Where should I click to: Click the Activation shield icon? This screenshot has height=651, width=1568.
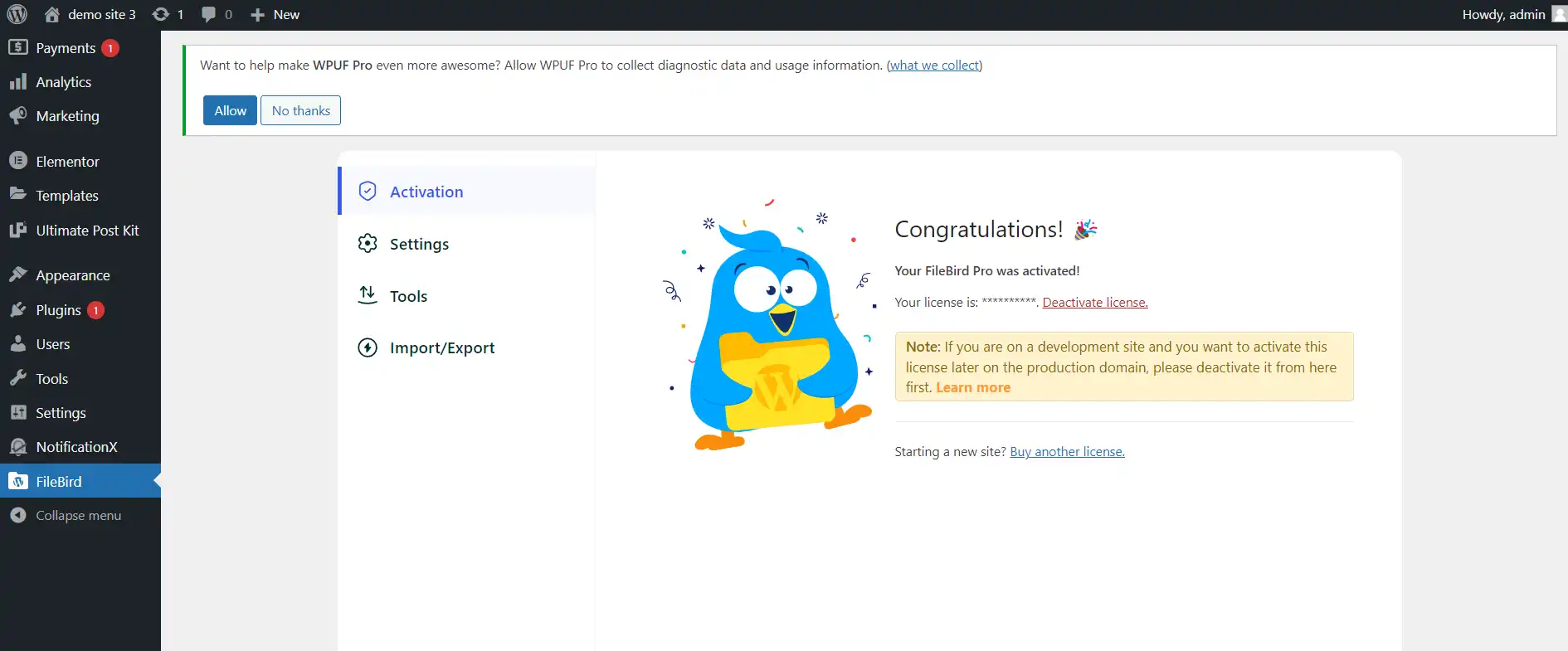point(368,192)
